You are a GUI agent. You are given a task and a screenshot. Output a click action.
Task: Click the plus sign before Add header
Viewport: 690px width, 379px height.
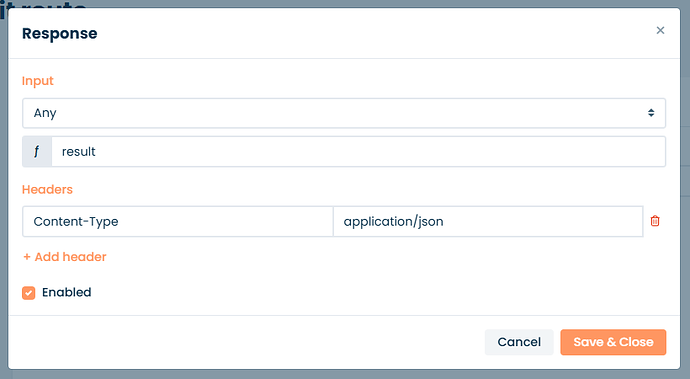tap(27, 257)
